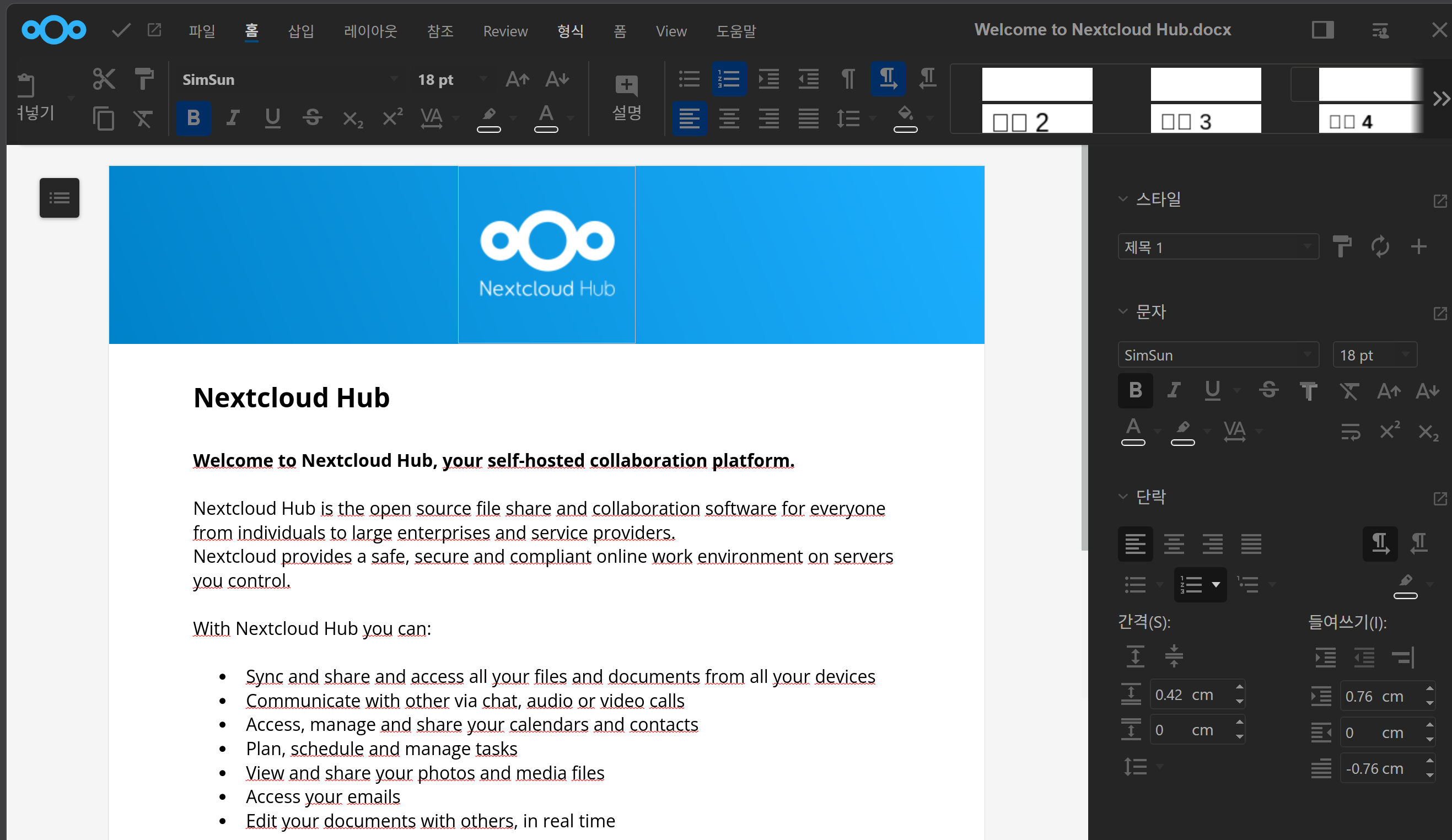
Task: Toggle Underline in the top toolbar
Action: (x=272, y=118)
